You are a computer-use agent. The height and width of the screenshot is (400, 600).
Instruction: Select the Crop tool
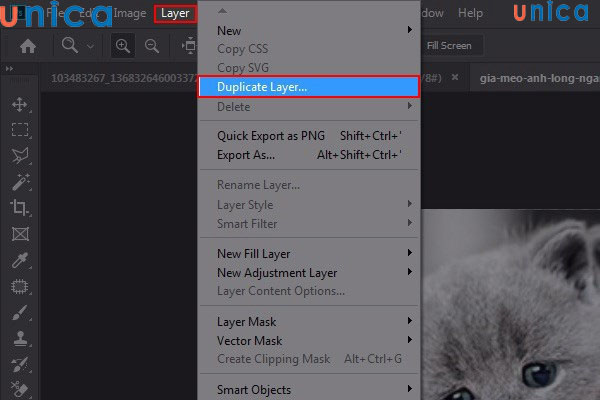point(19,208)
